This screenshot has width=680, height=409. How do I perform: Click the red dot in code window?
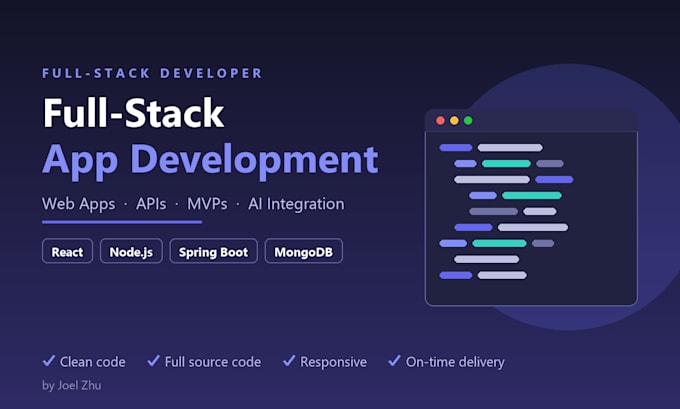(440, 121)
